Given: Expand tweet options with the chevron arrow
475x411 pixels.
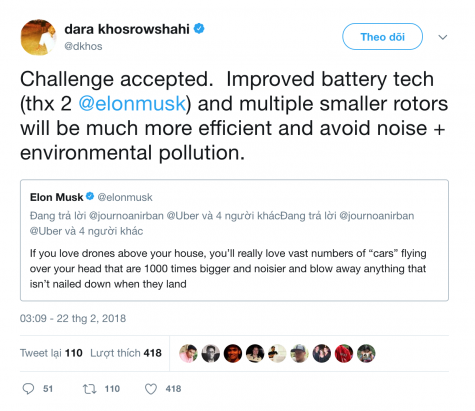Looking at the screenshot, I should pos(443,37).
